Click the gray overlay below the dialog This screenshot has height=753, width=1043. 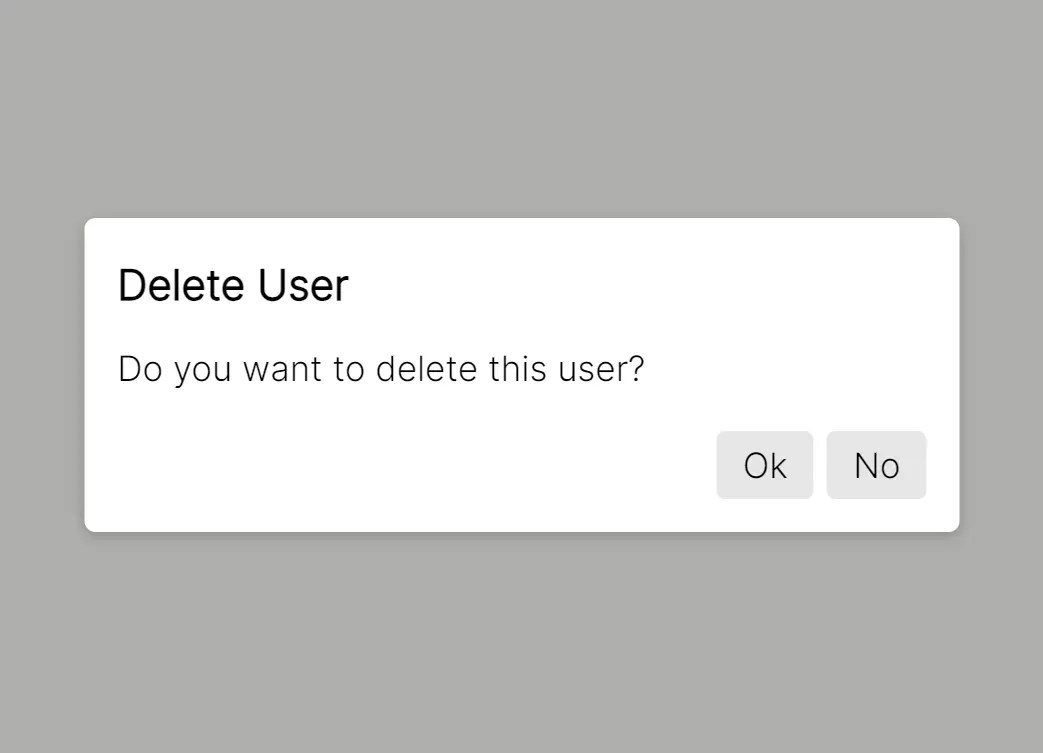(x=521, y=640)
